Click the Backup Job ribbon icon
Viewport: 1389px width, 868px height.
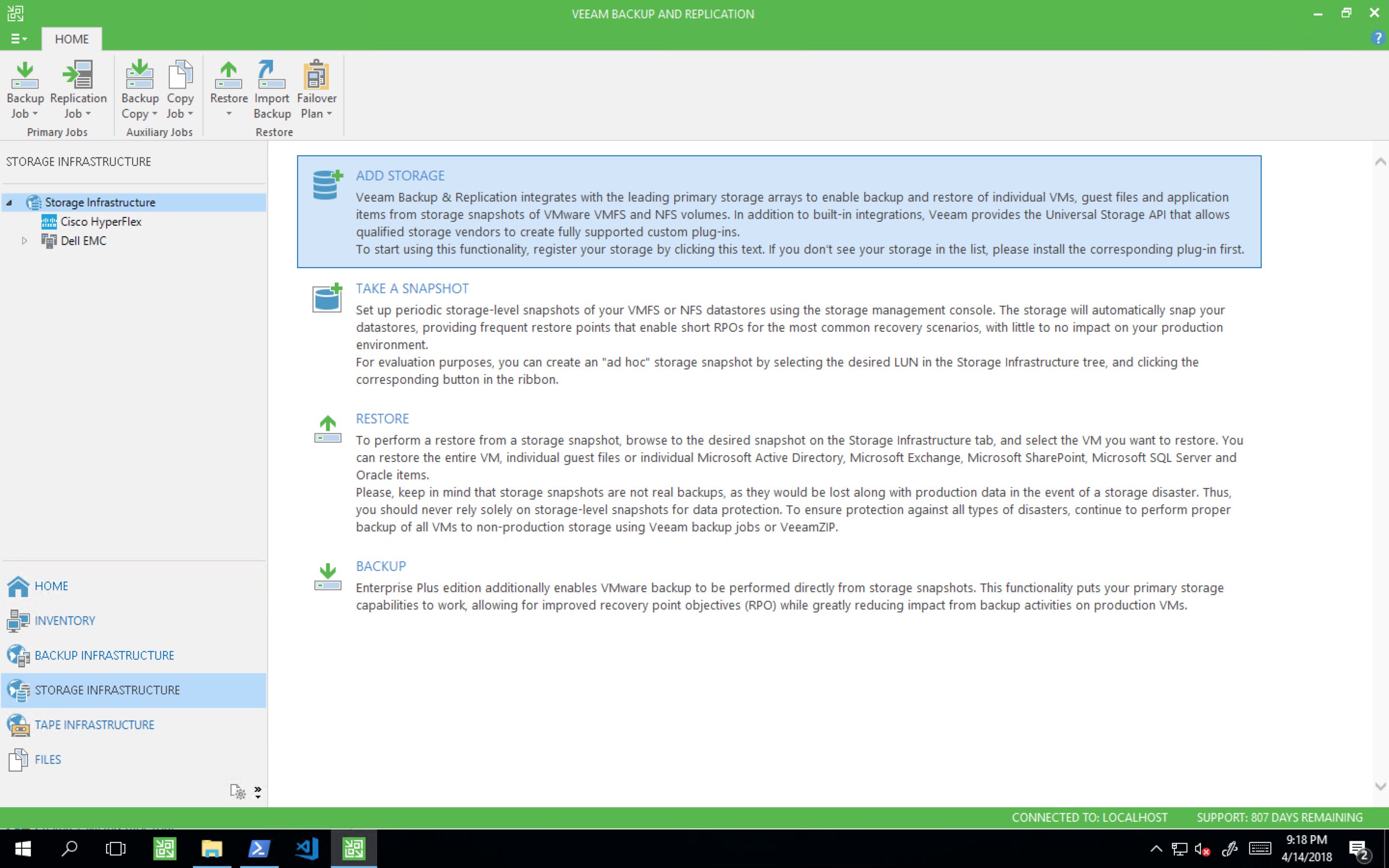(25, 75)
